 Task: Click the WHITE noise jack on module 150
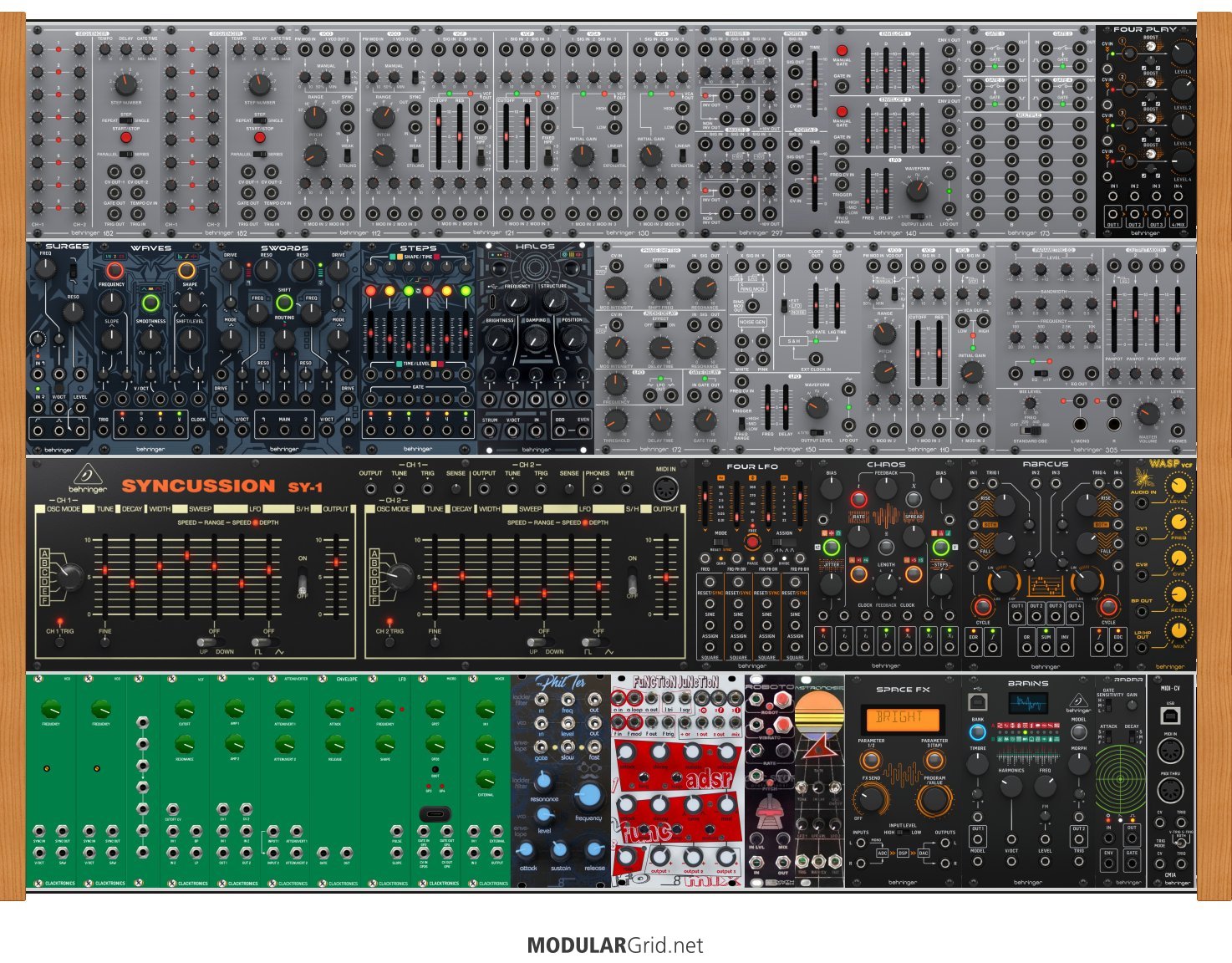741,358
